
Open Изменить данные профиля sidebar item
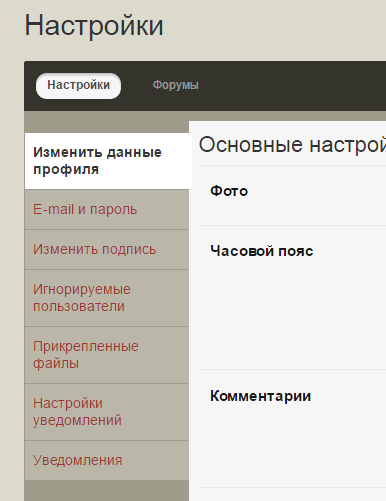click(x=107, y=161)
